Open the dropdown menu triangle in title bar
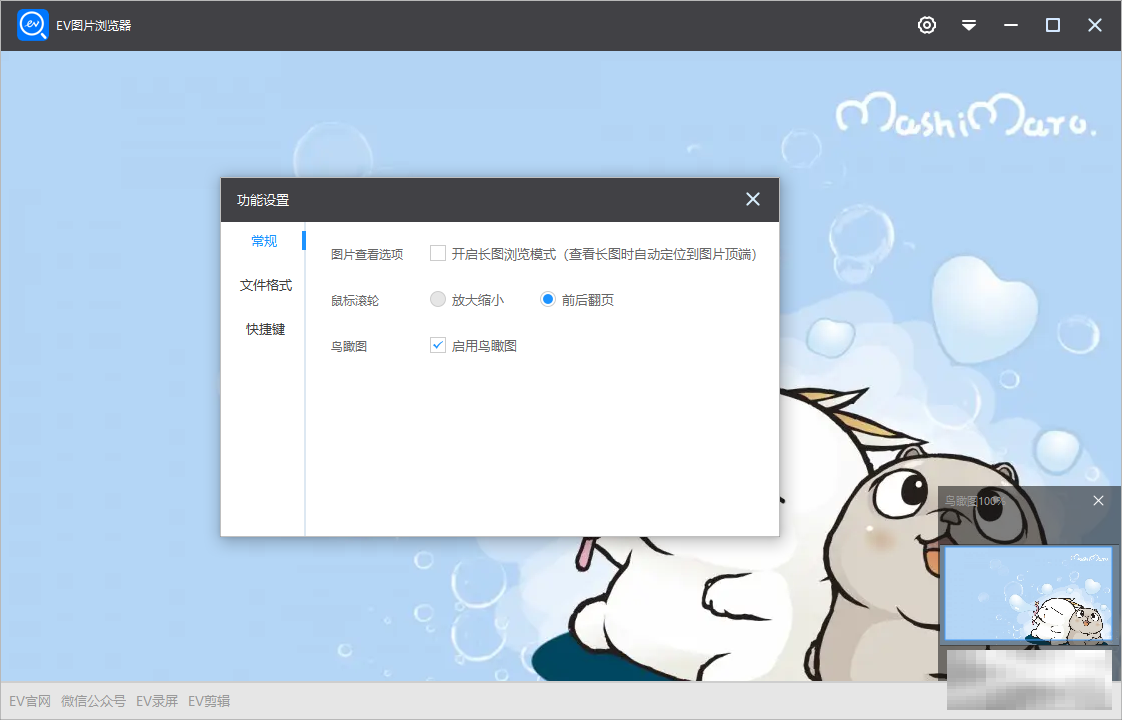Viewport: 1122px width, 720px height. click(x=969, y=25)
